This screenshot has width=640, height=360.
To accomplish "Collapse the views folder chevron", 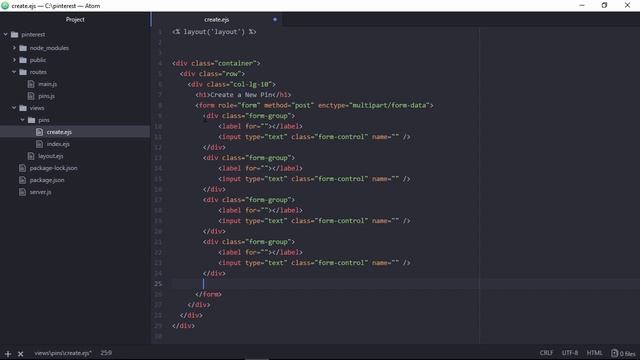I will (x=14, y=108).
